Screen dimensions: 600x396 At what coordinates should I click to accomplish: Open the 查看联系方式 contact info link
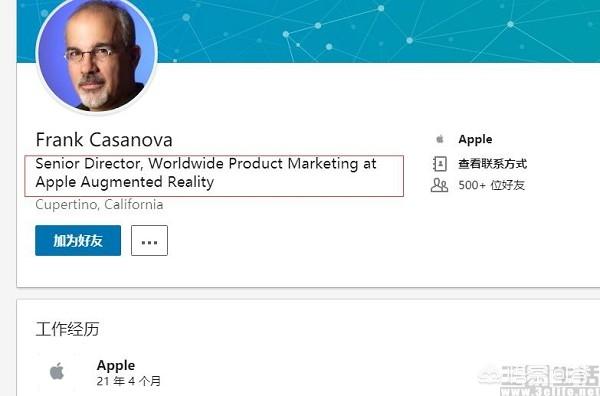pyautogui.click(x=492, y=164)
